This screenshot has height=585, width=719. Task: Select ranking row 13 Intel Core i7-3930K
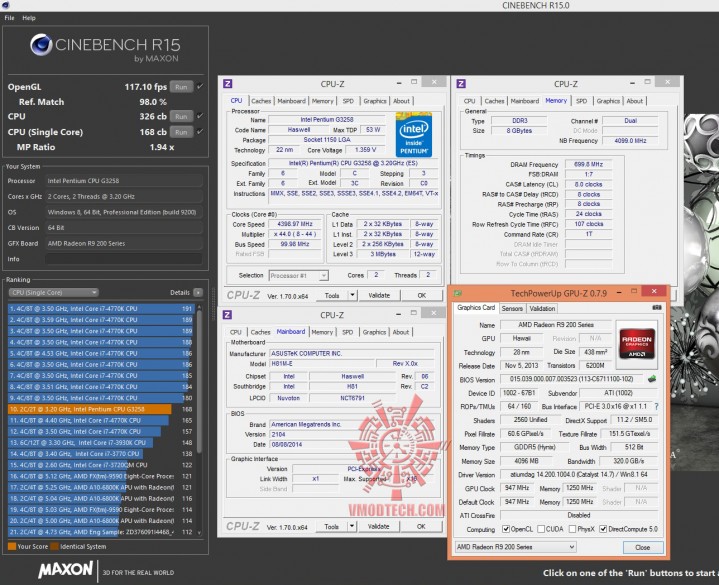click(101, 442)
